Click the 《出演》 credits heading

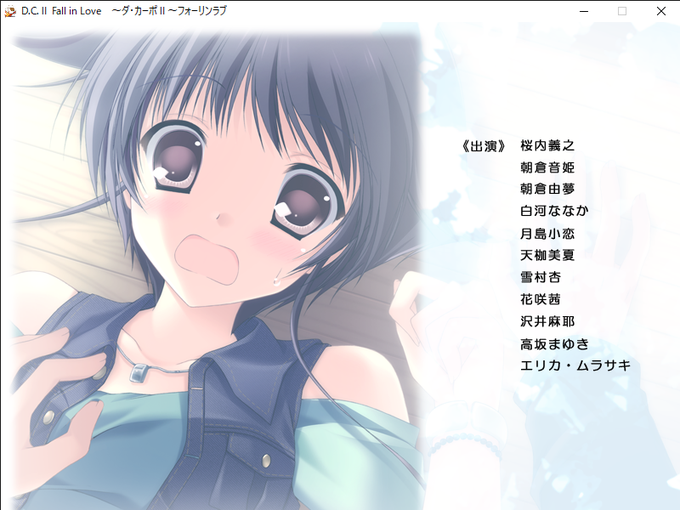point(483,146)
